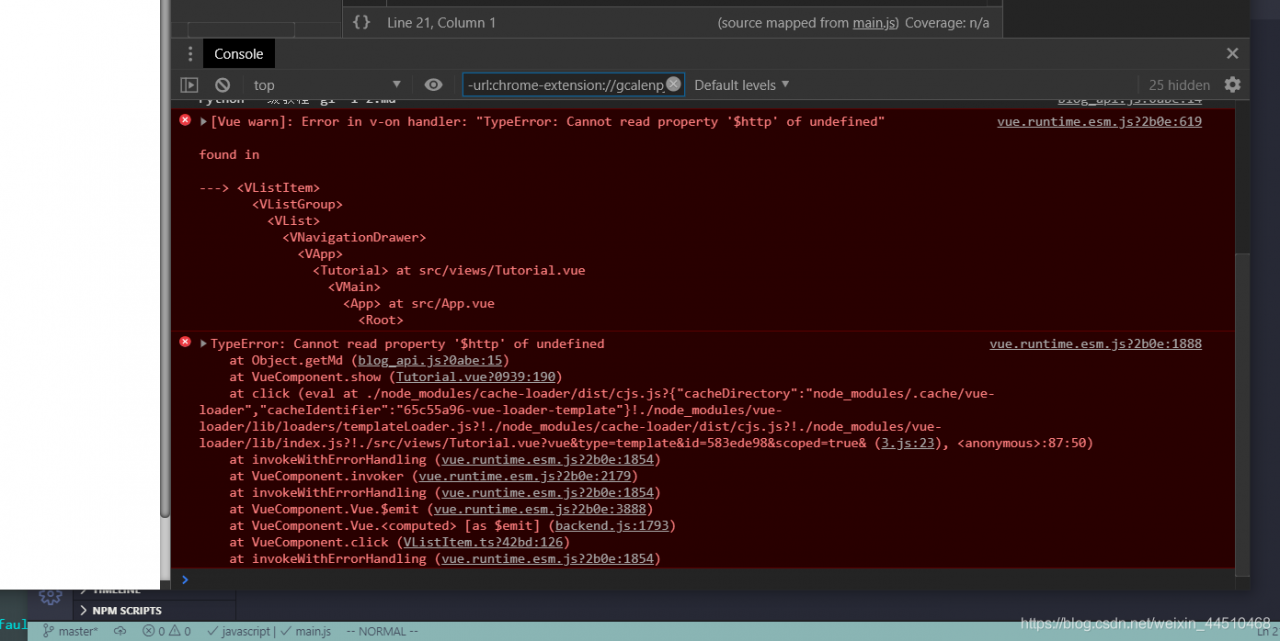Viewport: 1280px width, 641px height.
Task: Select the Console drawer tab
Action: [x=238, y=54]
